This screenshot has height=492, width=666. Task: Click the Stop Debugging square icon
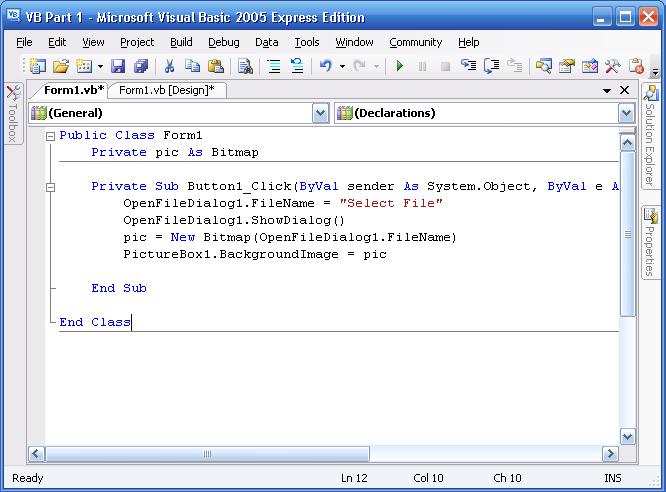[x=445, y=66]
